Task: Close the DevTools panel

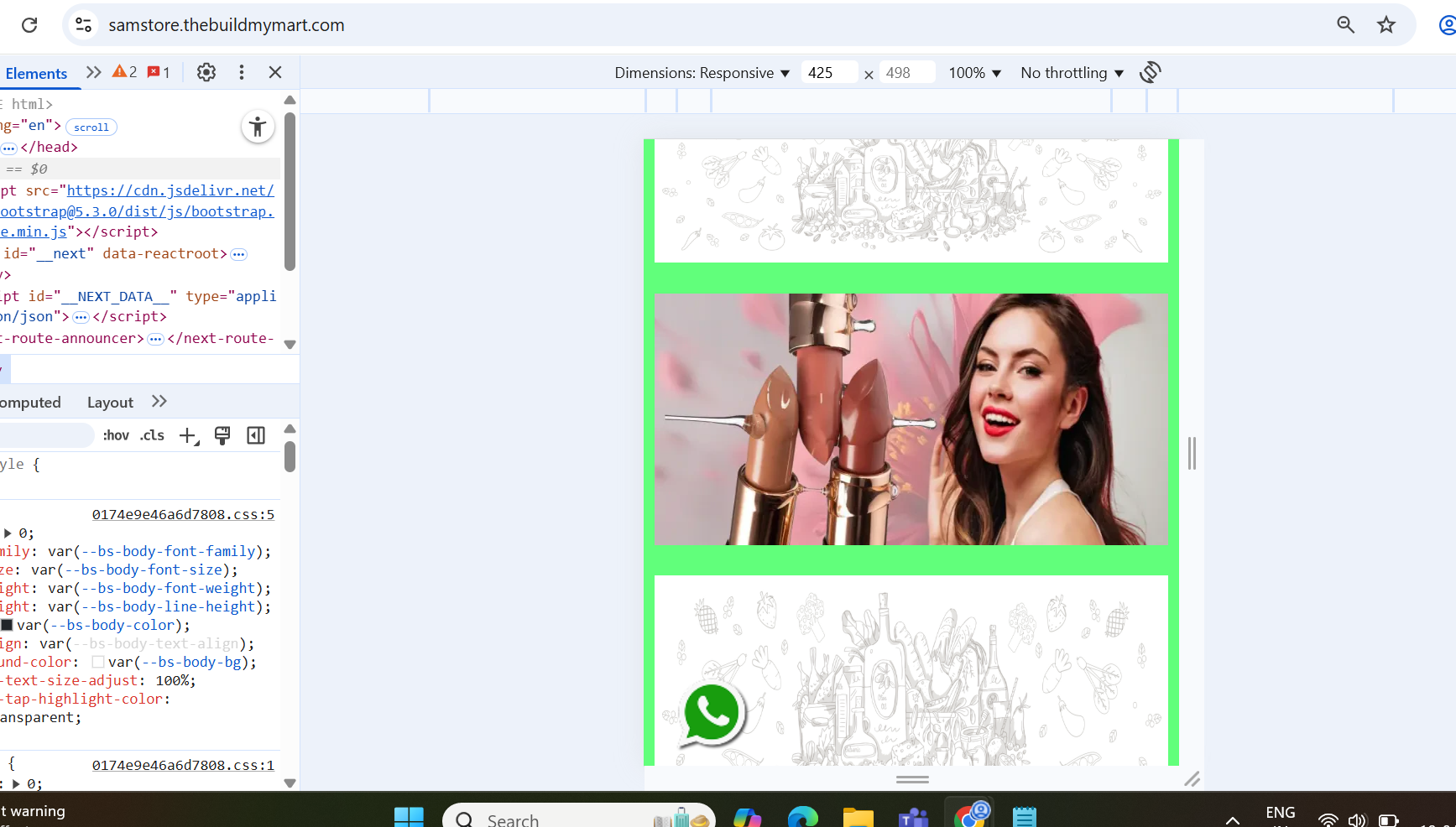Action: click(x=275, y=72)
